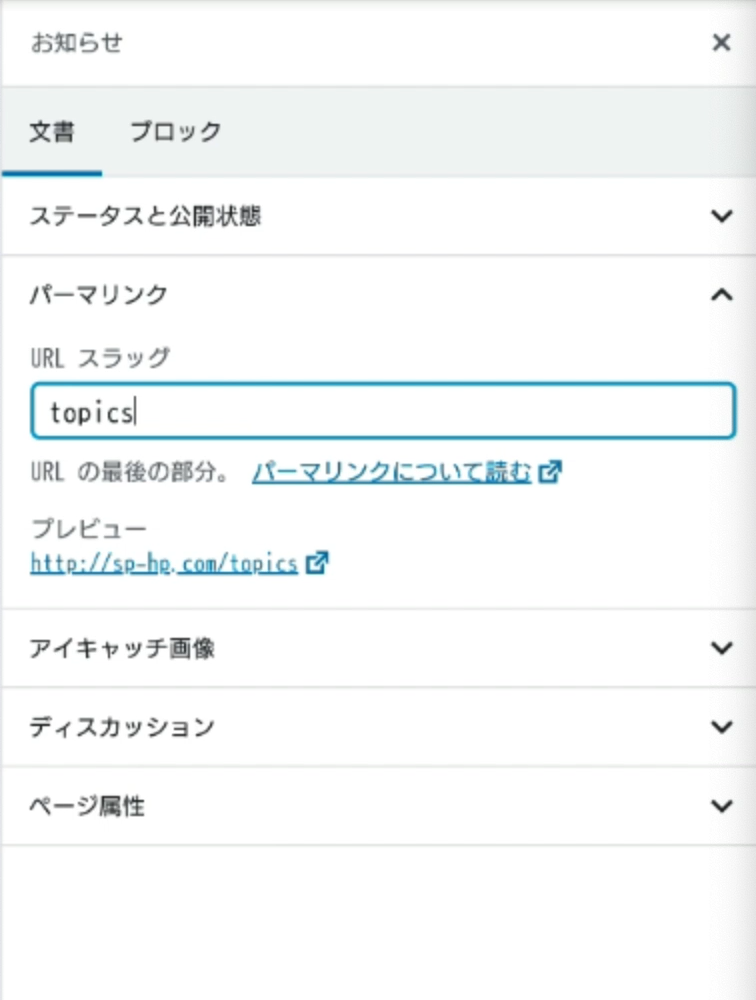Click the お知らせ sidebar header title
This screenshot has width=756, height=1000.
click(x=77, y=44)
